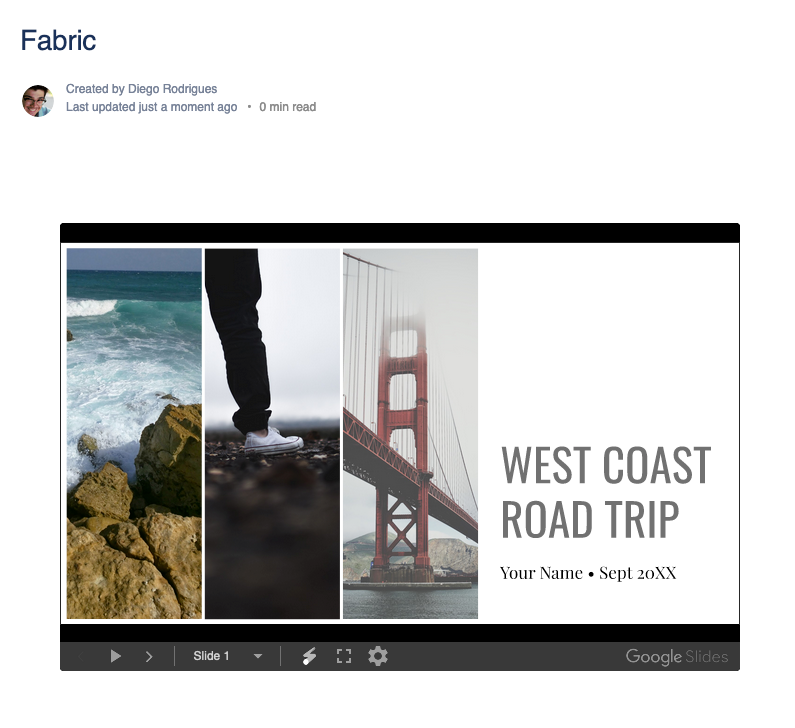Click 'Last updated just a moment ago'
The height and width of the screenshot is (728, 795).
coord(151,107)
